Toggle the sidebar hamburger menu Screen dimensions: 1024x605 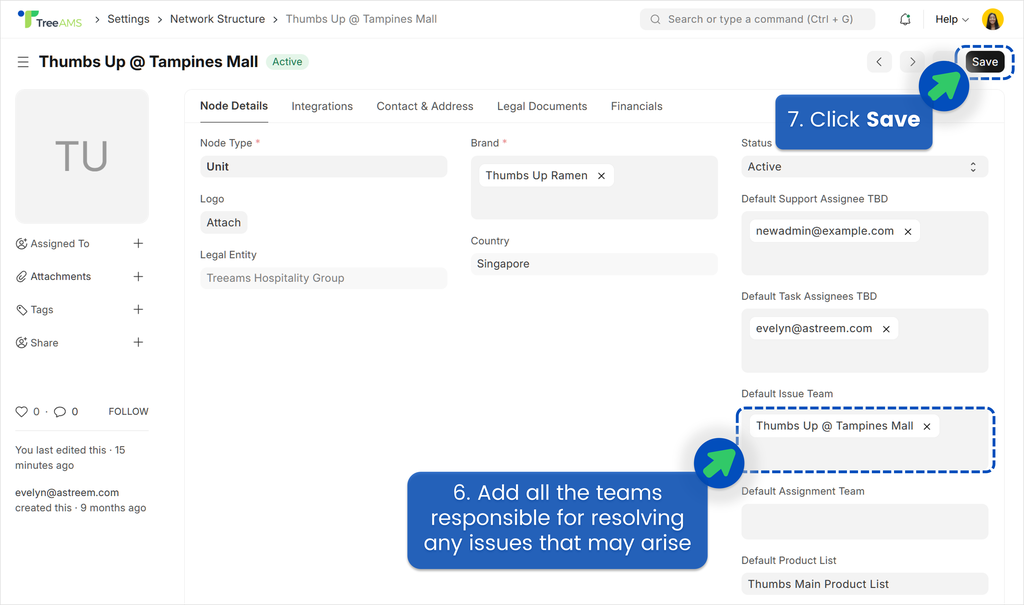click(x=23, y=62)
